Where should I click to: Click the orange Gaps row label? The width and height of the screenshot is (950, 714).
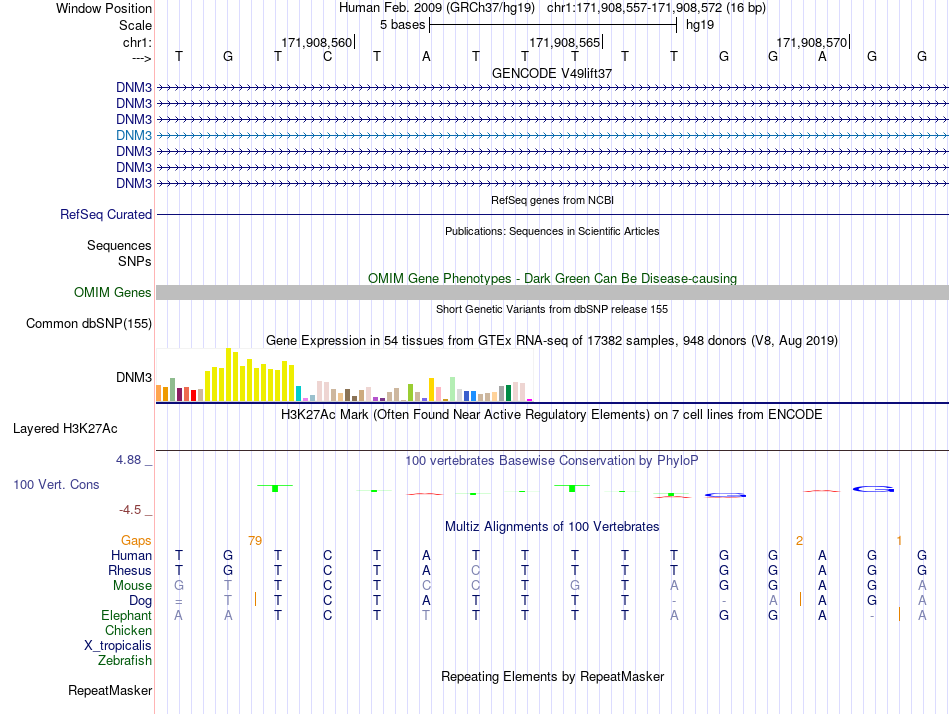coord(136,540)
